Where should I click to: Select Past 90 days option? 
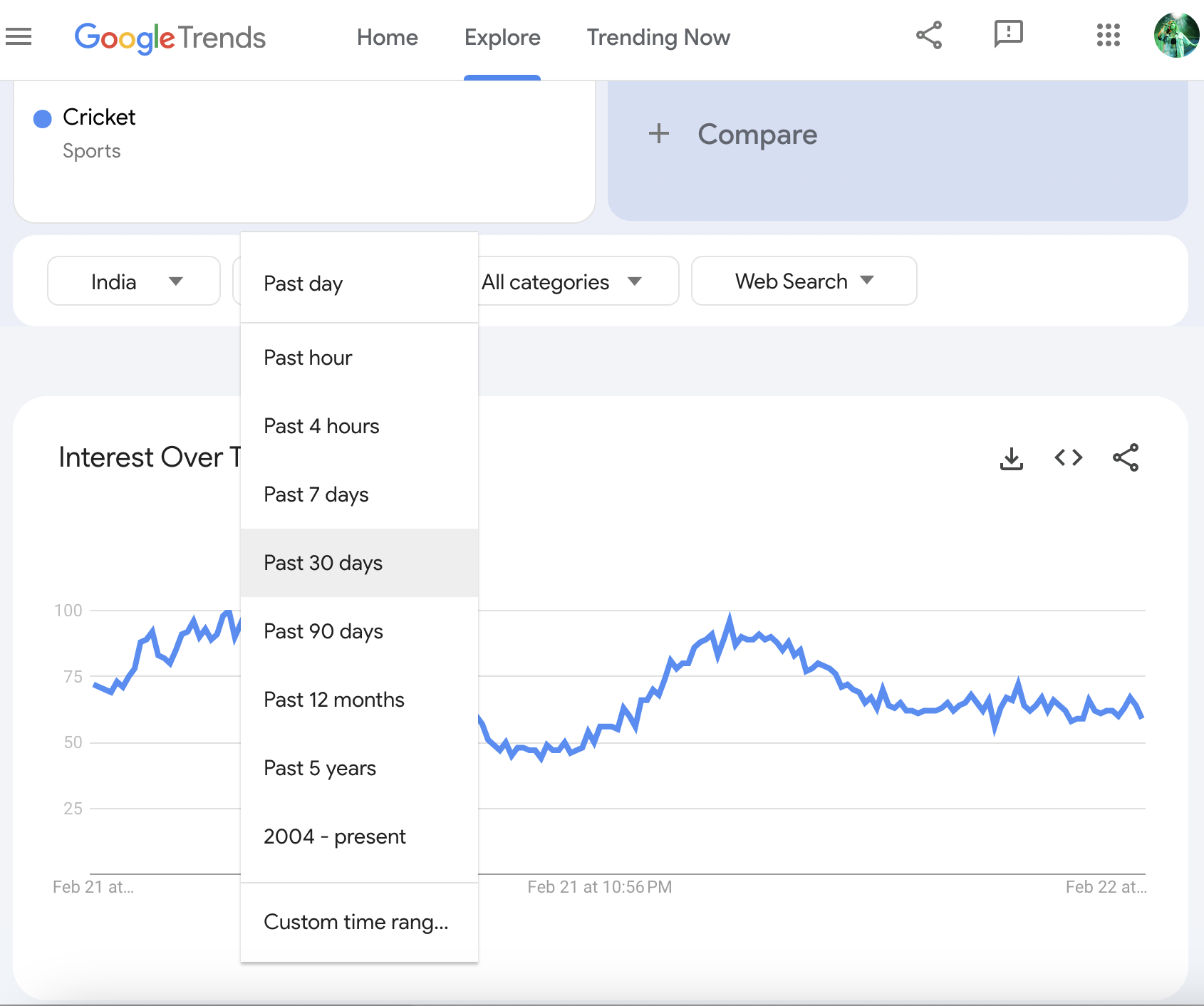(x=360, y=631)
